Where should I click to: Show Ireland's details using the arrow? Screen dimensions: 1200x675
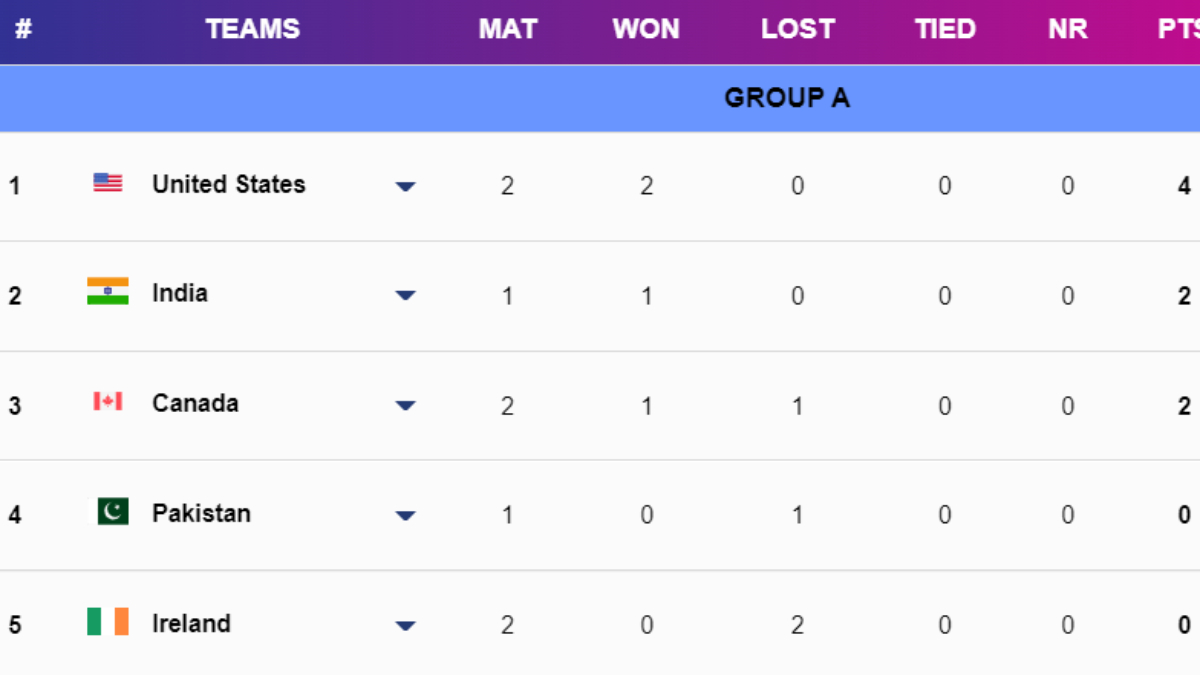405,626
